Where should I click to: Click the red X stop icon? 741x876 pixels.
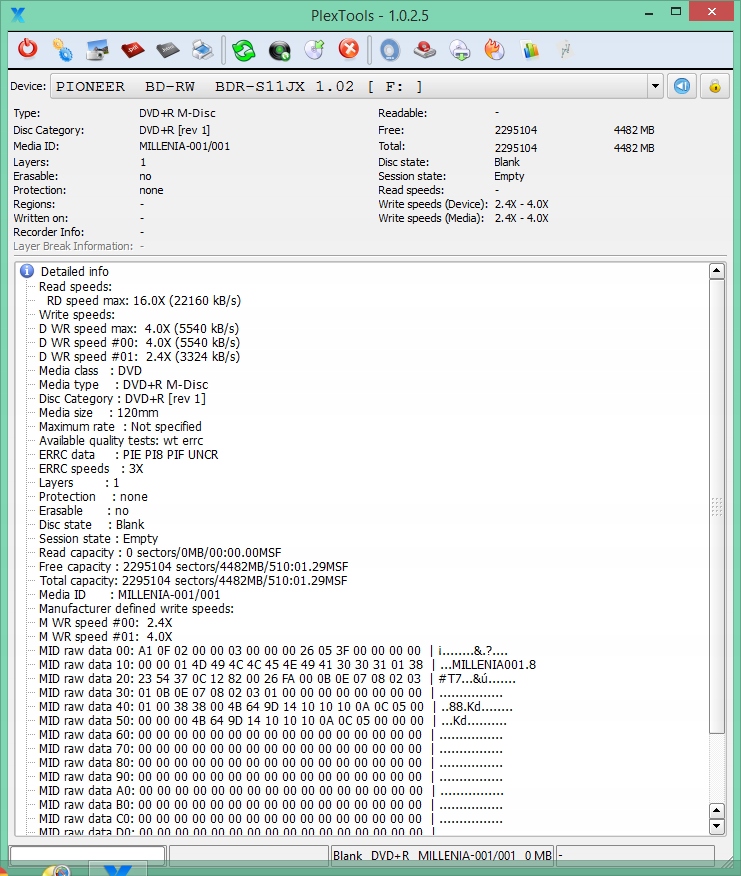tap(348, 48)
